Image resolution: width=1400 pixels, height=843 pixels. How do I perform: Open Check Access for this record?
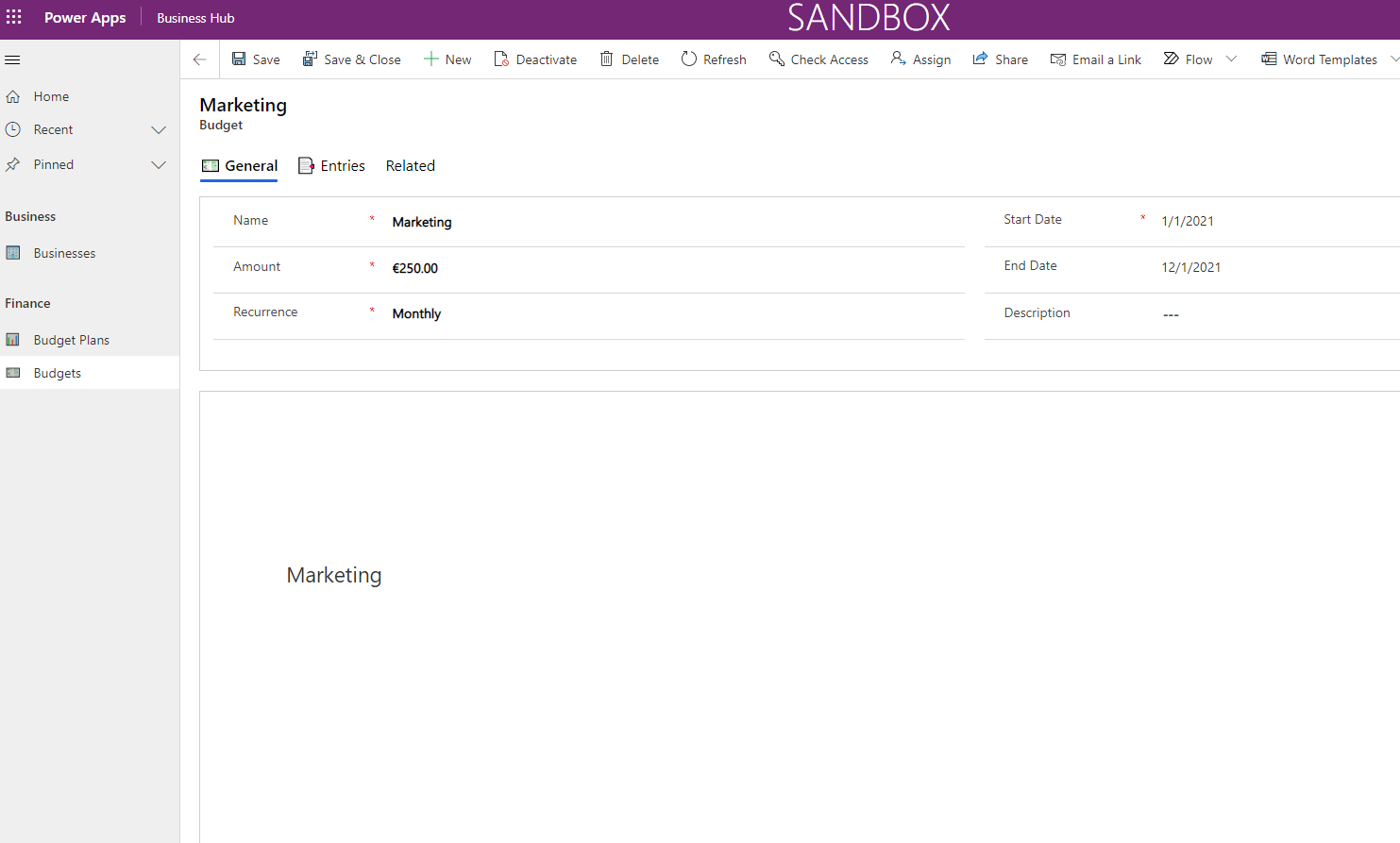coord(818,59)
